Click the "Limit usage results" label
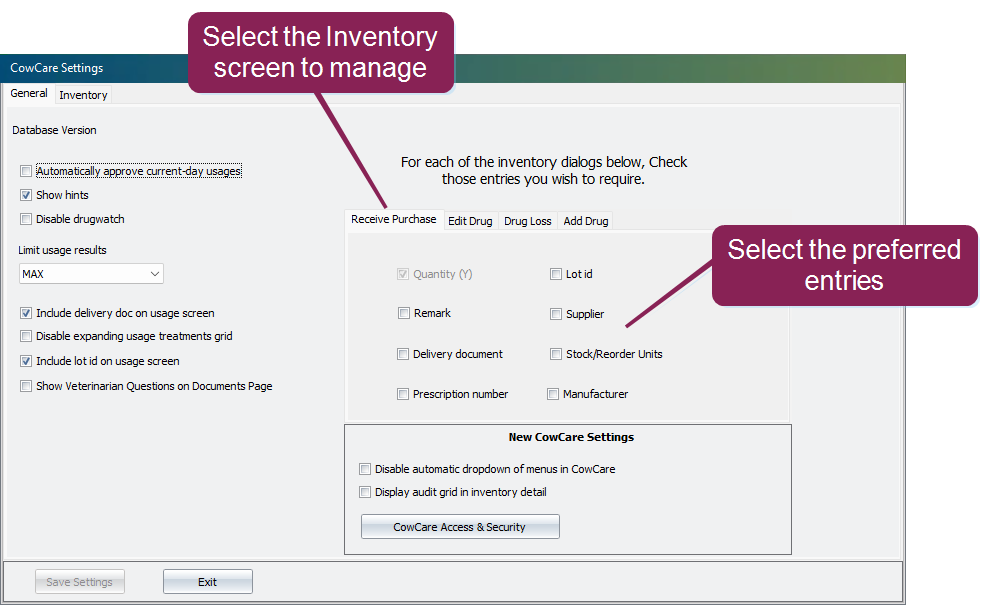 62,250
